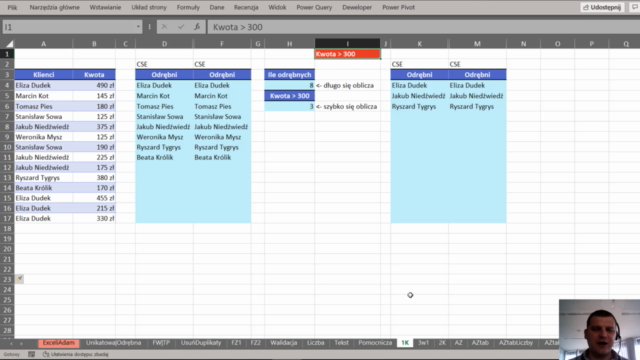Select column I header
Viewport: 640px width, 360px height.
point(347,44)
